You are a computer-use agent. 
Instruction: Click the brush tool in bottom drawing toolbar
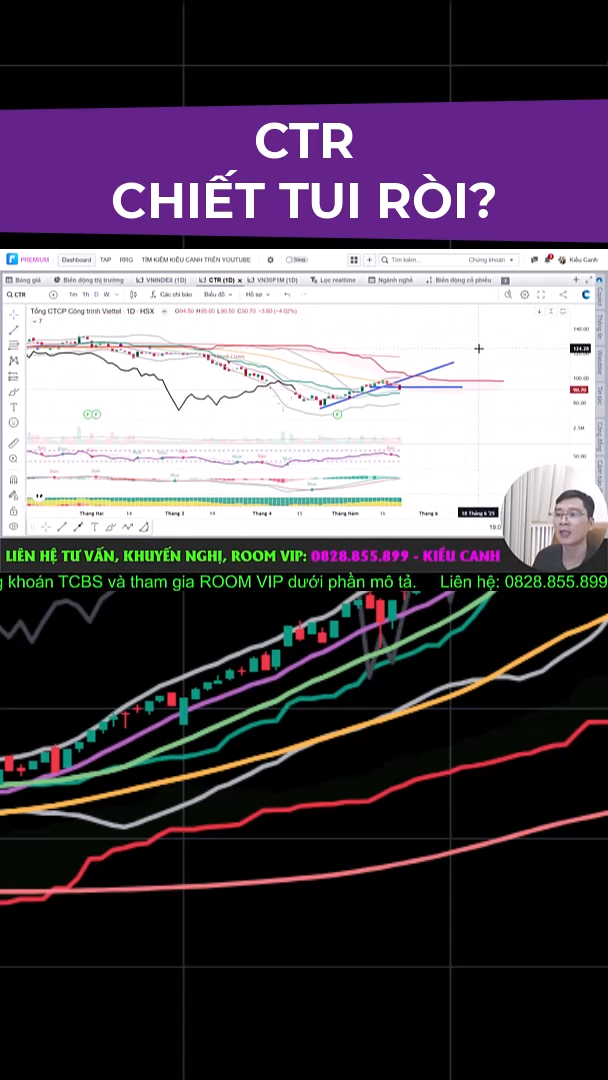(111, 527)
